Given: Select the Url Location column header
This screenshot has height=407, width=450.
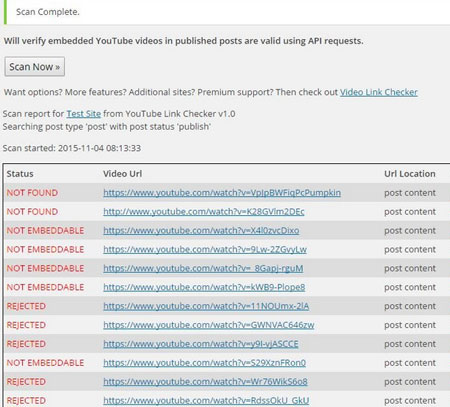Looking at the screenshot, I should pyautogui.click(x=410, y=174).
